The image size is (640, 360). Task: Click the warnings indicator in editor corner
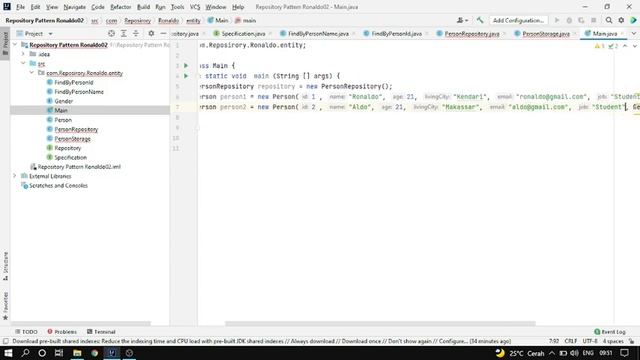pyautogui.click(x=600, y=46)
